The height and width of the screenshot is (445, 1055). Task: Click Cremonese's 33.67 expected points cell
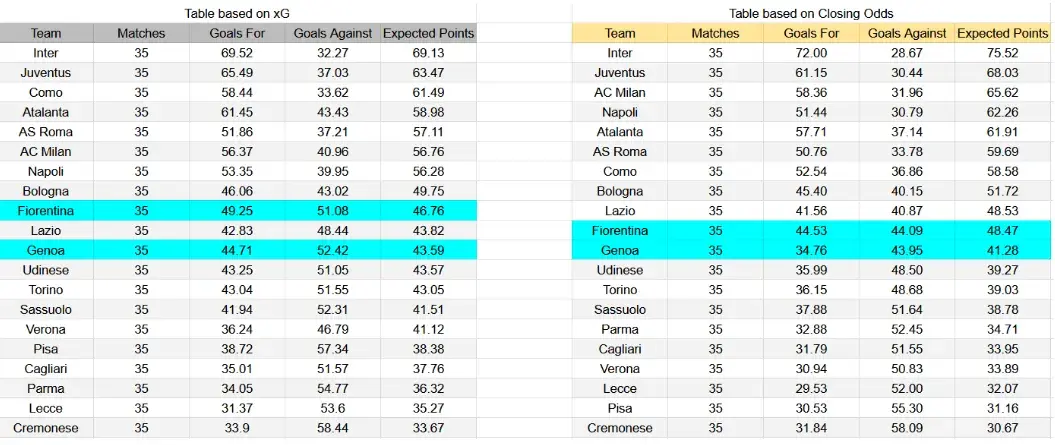429,428
